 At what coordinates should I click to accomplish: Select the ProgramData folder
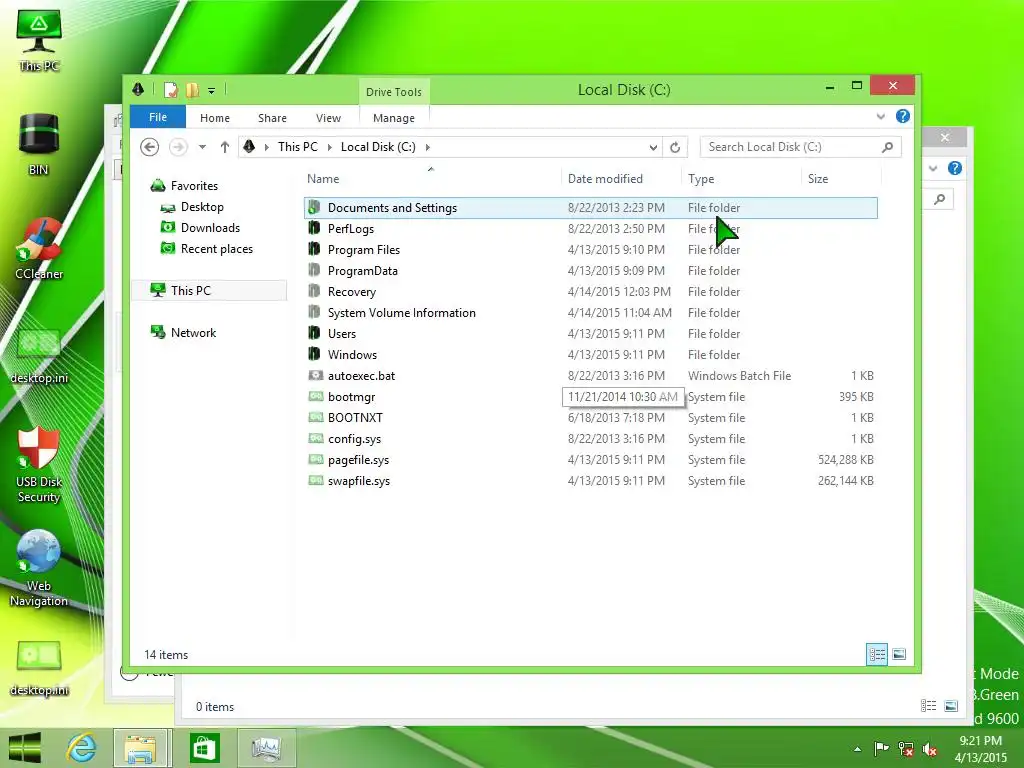click(x=590, y=270)
